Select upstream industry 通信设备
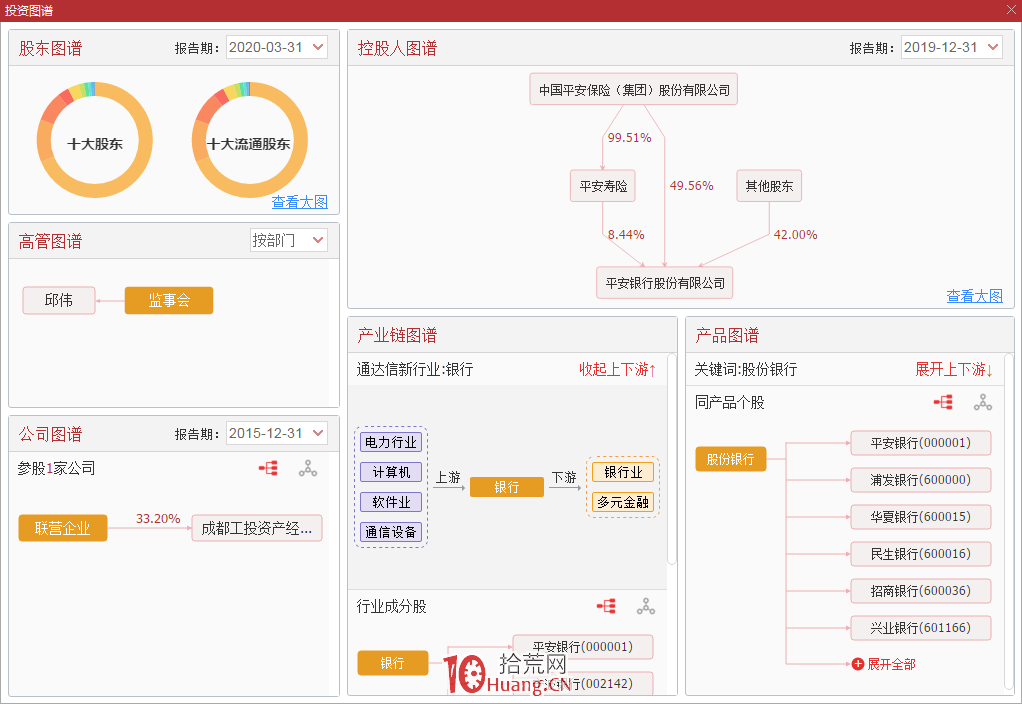 click(x=391, y=532)
